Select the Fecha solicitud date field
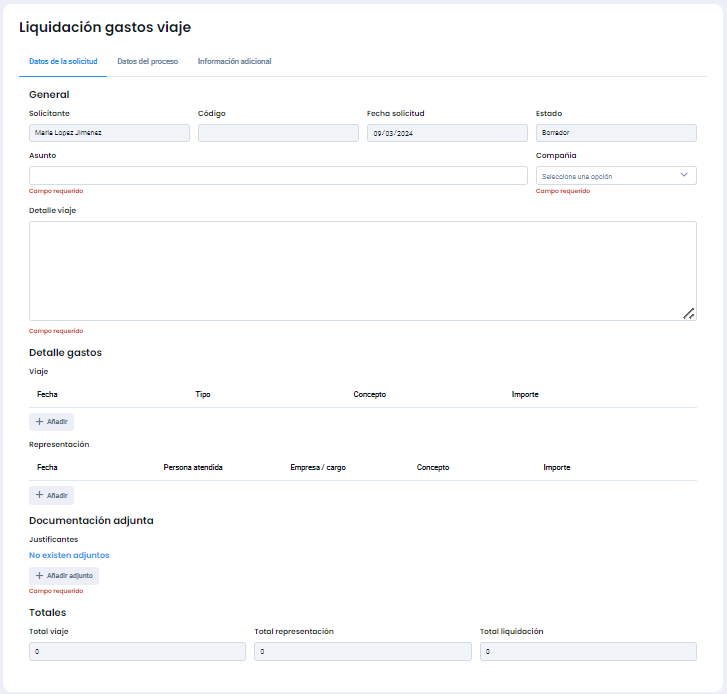Image resolution: width=727 pixels, height=694 pixels. coord(446,133)
